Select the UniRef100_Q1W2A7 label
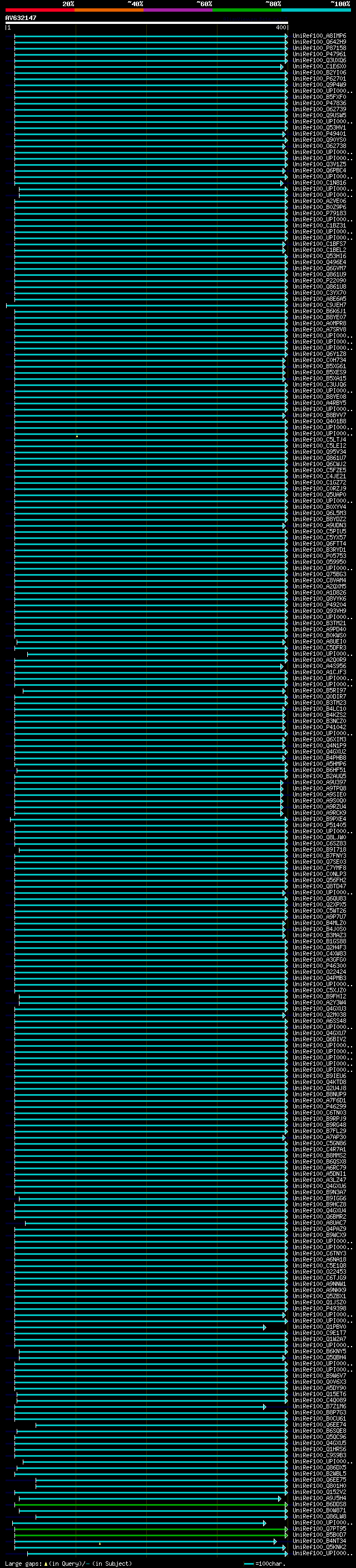The width and height of the screenshot is (356, 1568). coord(319,1339)
